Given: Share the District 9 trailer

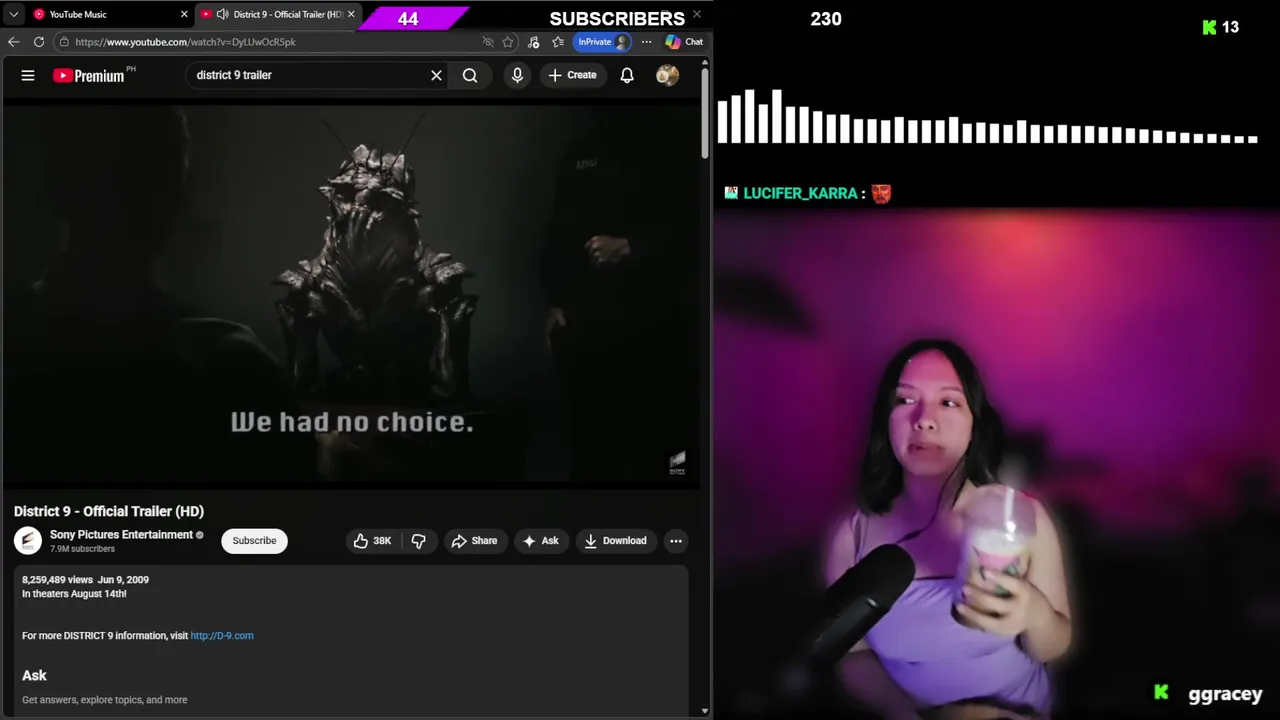Looking at the screenshot, I should 474,541.
